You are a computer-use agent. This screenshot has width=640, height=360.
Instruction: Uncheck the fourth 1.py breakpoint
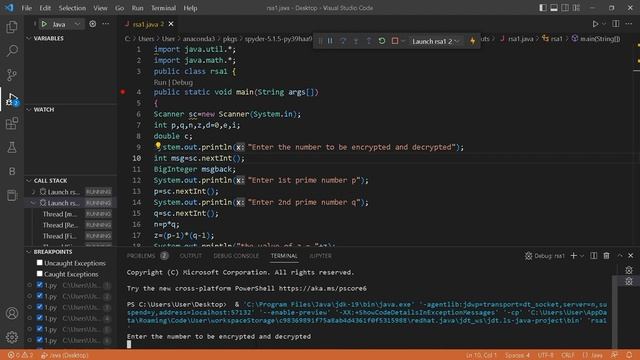[40, 318]
